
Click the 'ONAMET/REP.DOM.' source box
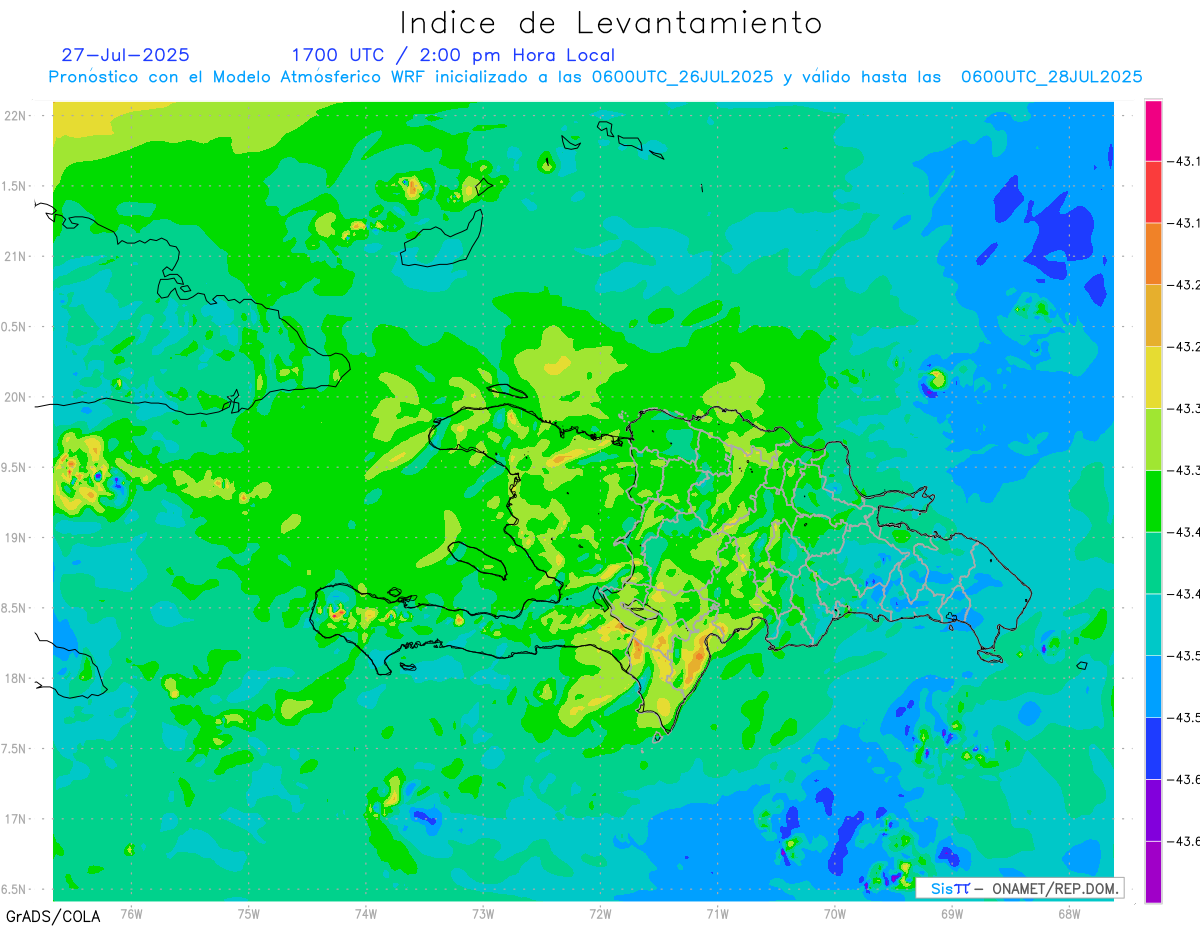click(x=1019, y=888)
